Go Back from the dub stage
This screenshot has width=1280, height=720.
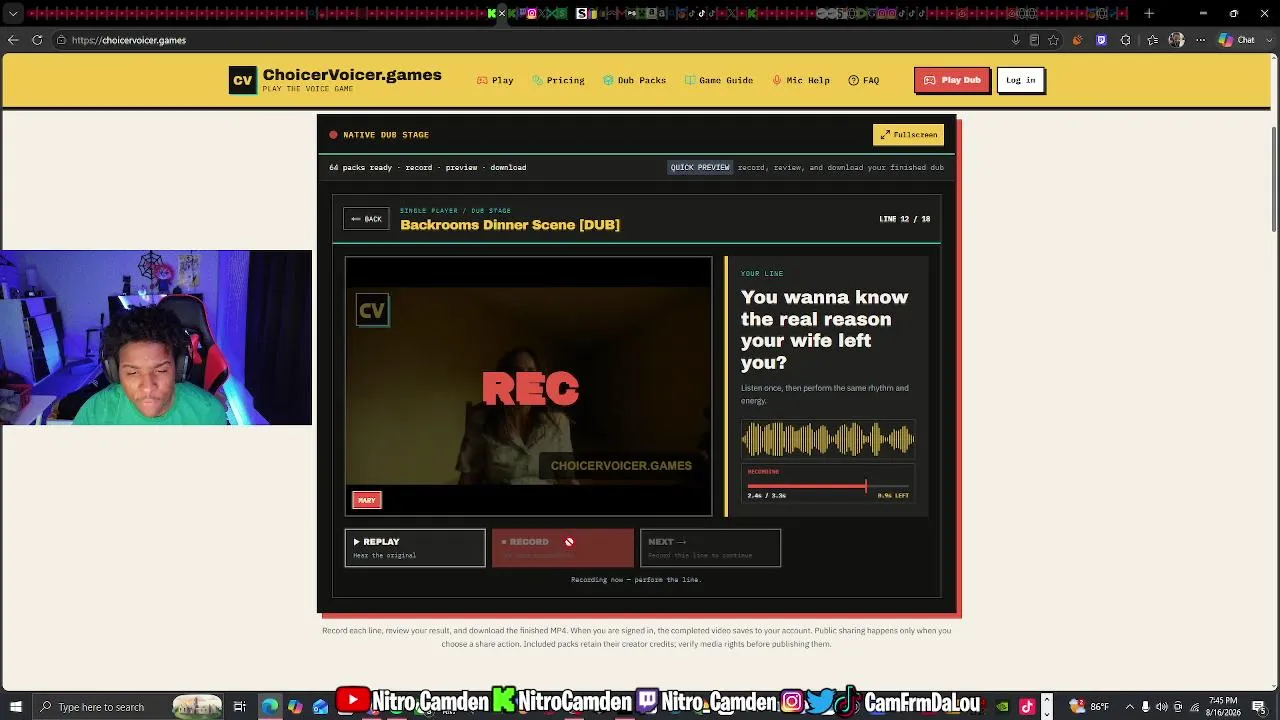tap(366, 219)
